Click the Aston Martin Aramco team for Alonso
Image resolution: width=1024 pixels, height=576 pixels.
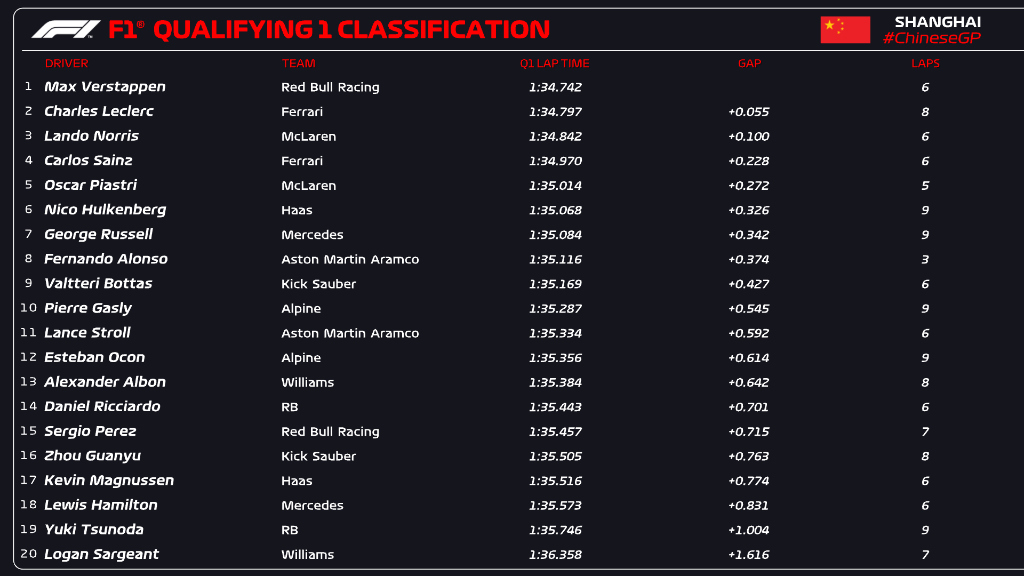pos(350,259)
